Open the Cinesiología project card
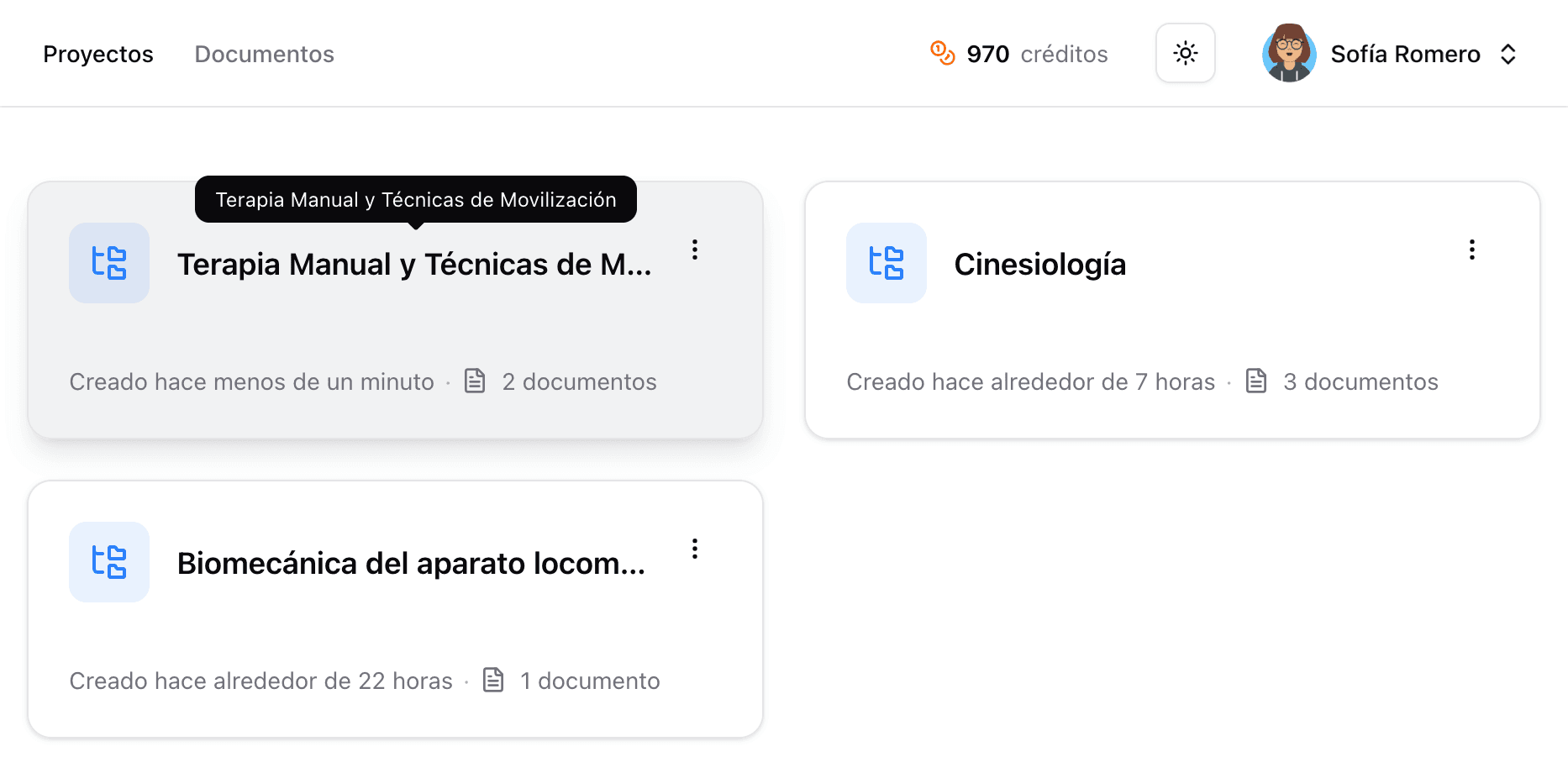Image resolution: width=1568 pixels, height=778 pixels. pyautogui.click(x=1172, y=311)
